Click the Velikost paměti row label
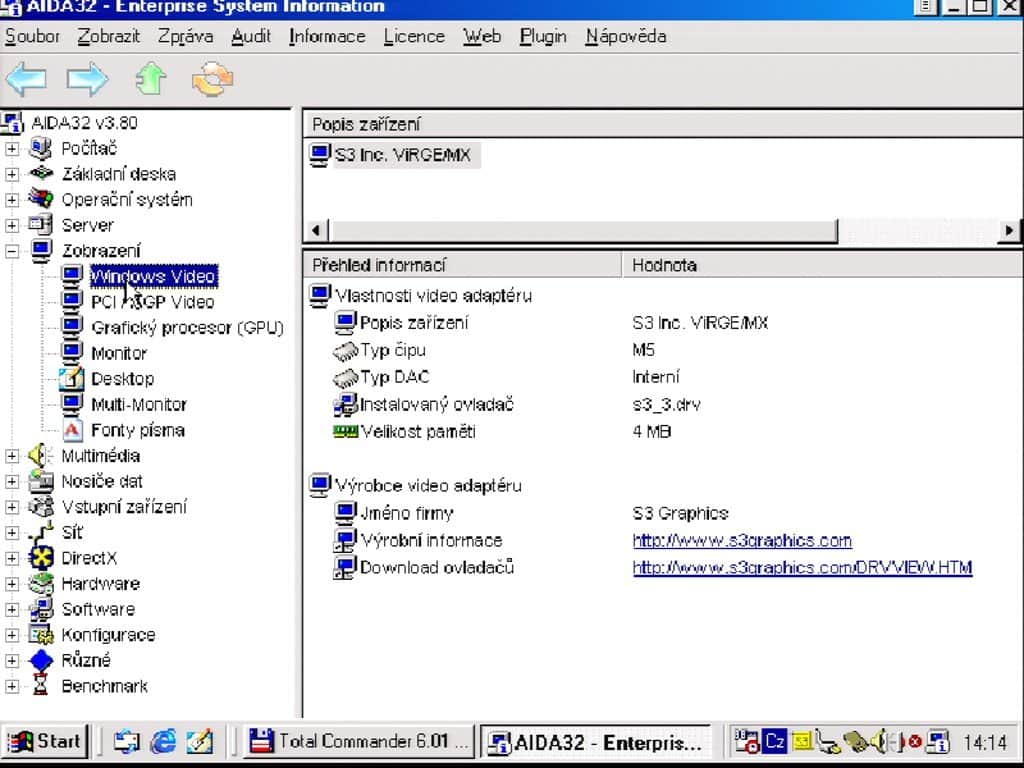1024x768 pixels. (x=418, y=432)
